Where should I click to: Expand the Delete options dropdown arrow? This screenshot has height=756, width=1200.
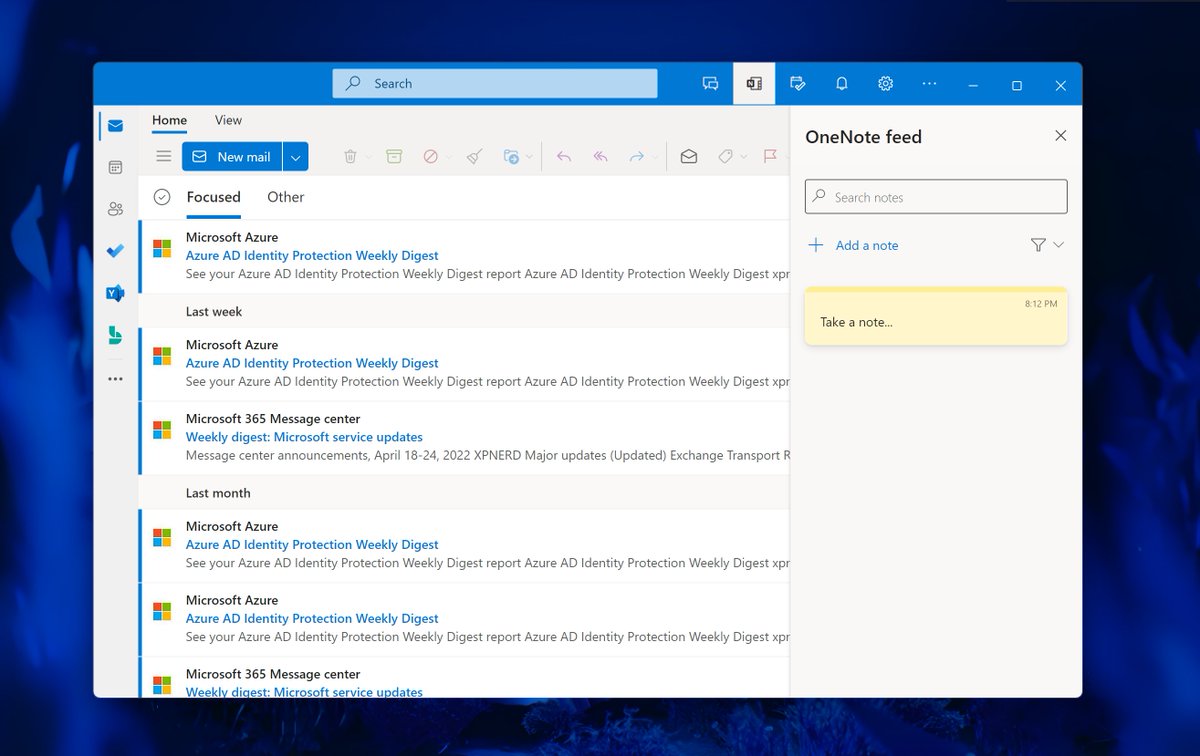(x=368, y=157)
